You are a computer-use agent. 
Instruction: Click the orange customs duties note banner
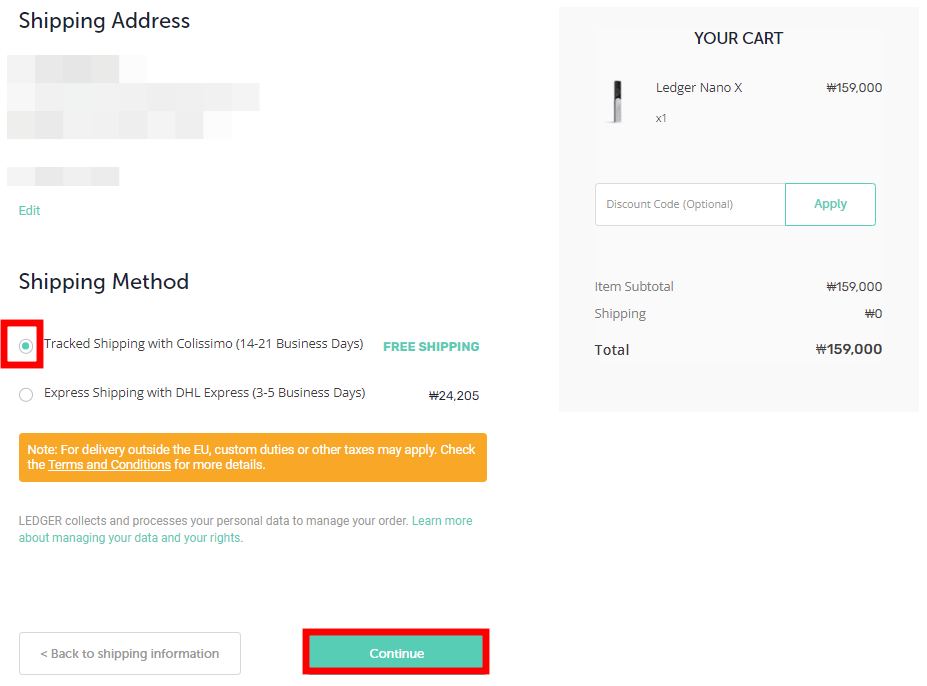[x=253, y=457]
